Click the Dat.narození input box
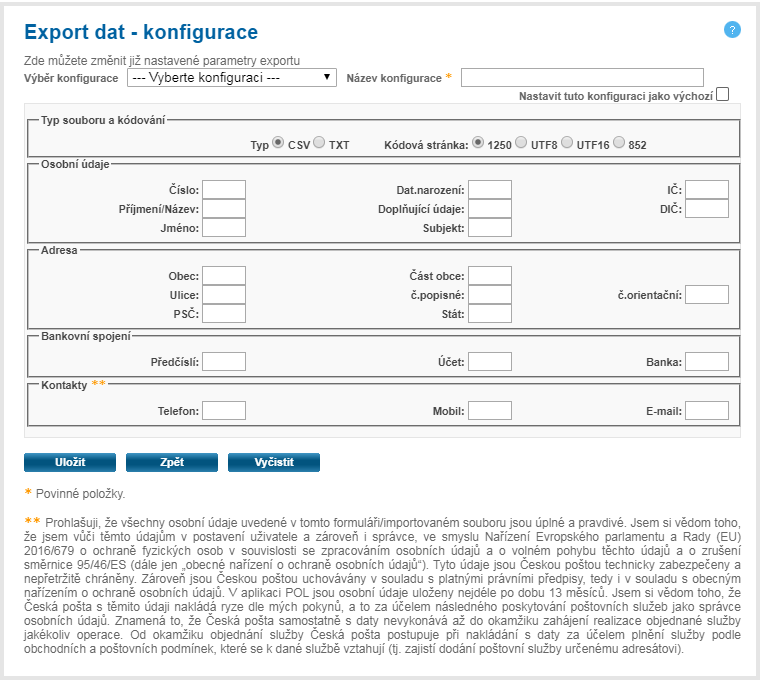This screenshot has width=761, height=681. (490, 189)
